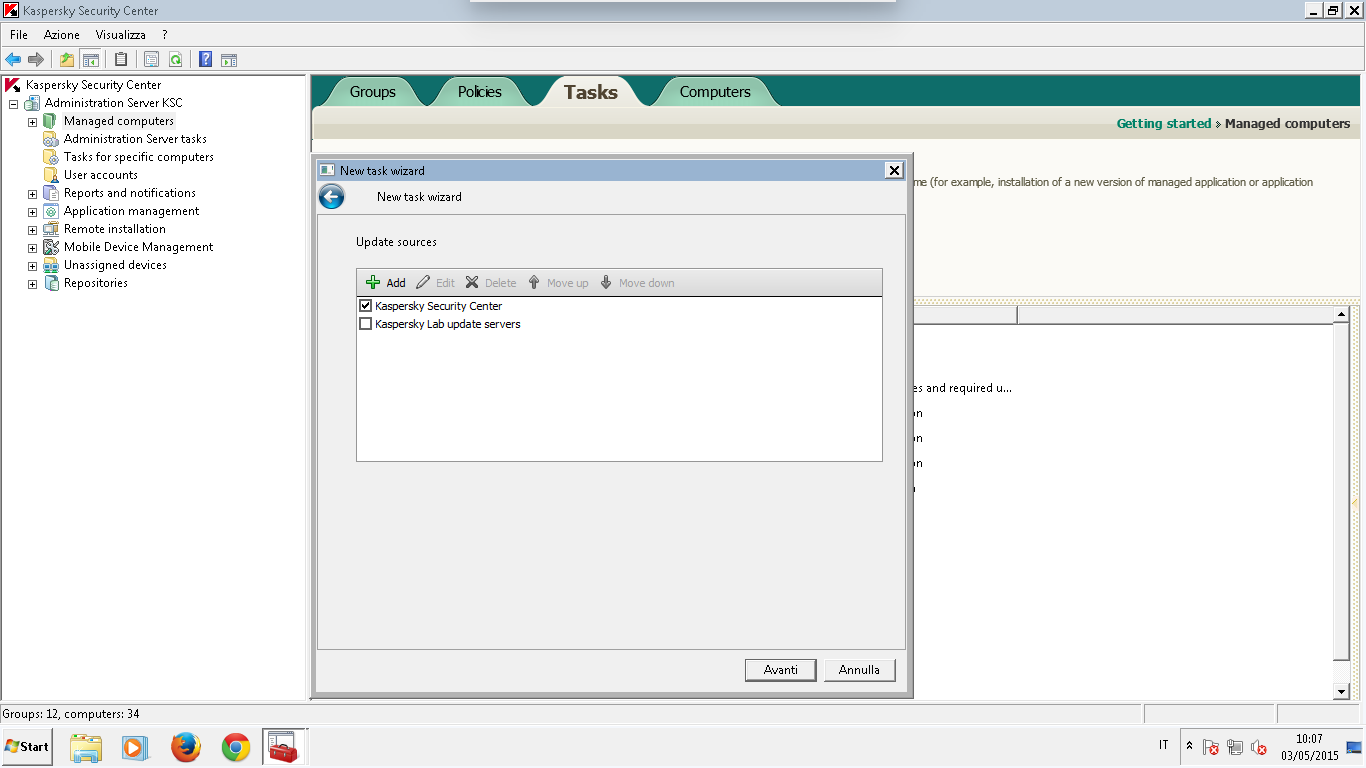Click the Up one level folder icon

coord(67,59)
